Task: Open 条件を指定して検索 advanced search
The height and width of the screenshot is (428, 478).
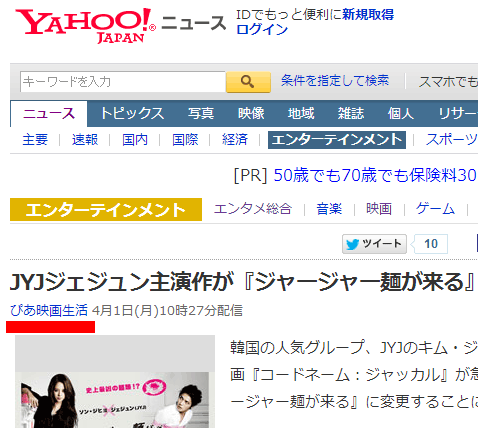Action: [x=335, y=81]
